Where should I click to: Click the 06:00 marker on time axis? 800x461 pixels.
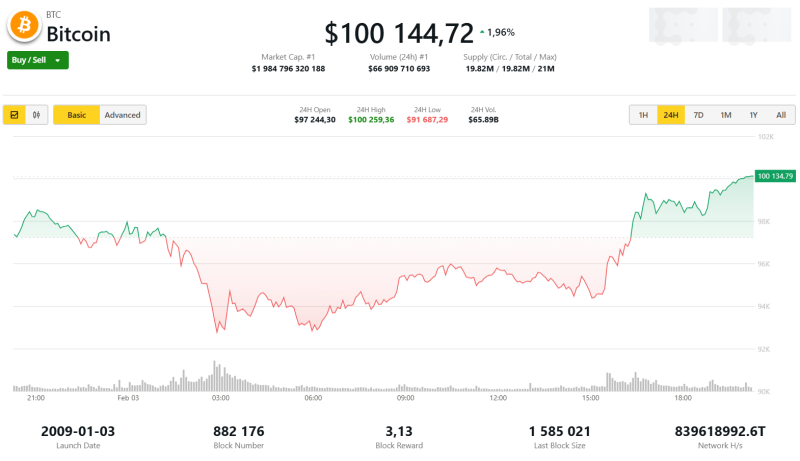tap(313, 398)
